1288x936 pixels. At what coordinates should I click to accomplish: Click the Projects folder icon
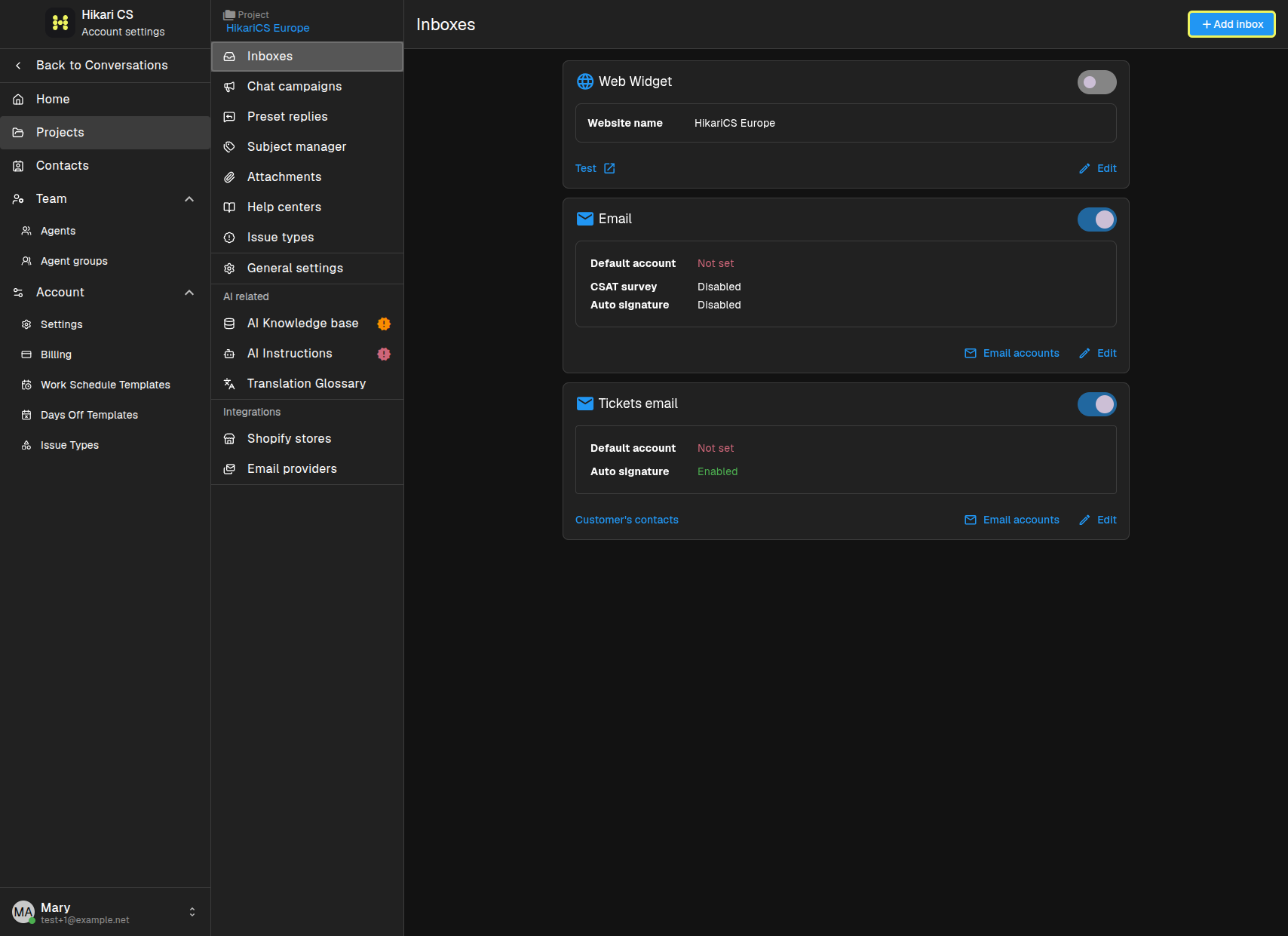point(18,133)
